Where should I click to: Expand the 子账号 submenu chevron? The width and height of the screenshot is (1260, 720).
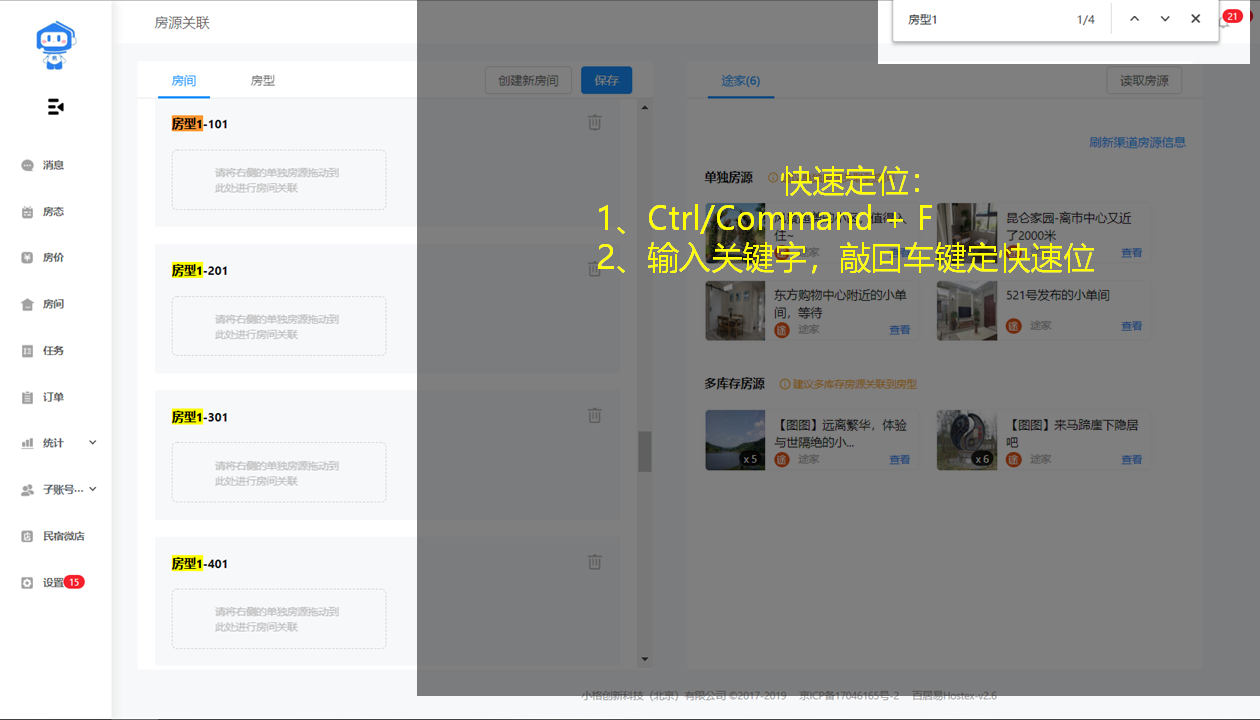coord(93,489)
